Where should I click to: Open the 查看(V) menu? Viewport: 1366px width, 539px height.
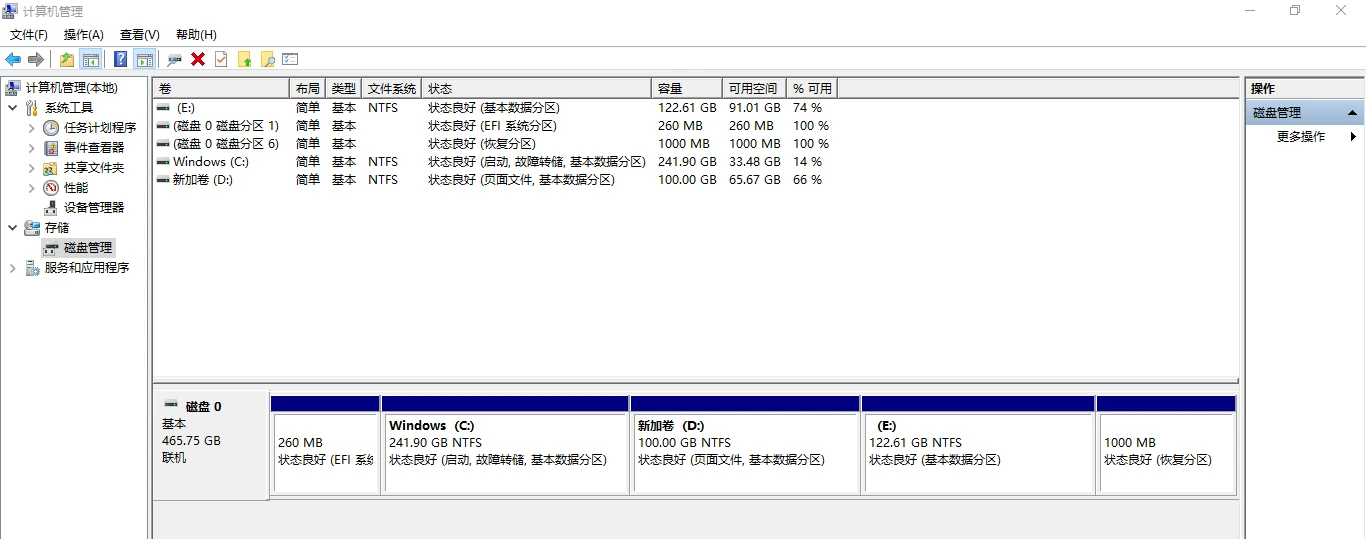139,35
